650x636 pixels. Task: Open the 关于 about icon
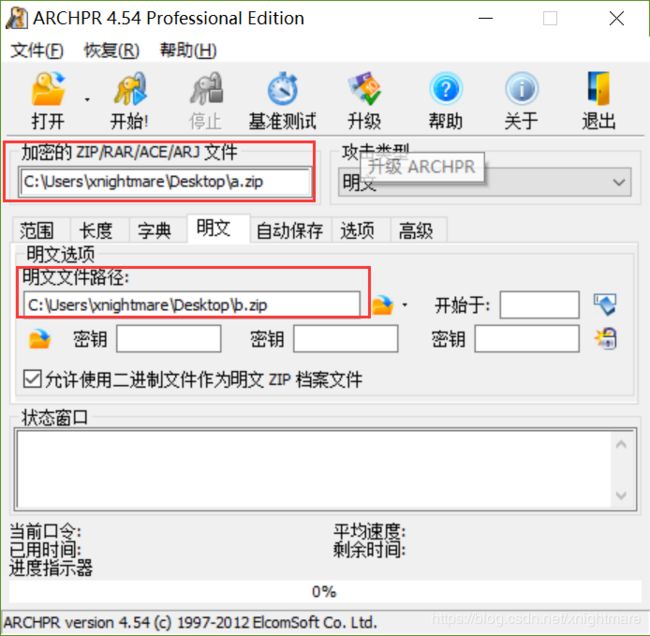[521, 89]
